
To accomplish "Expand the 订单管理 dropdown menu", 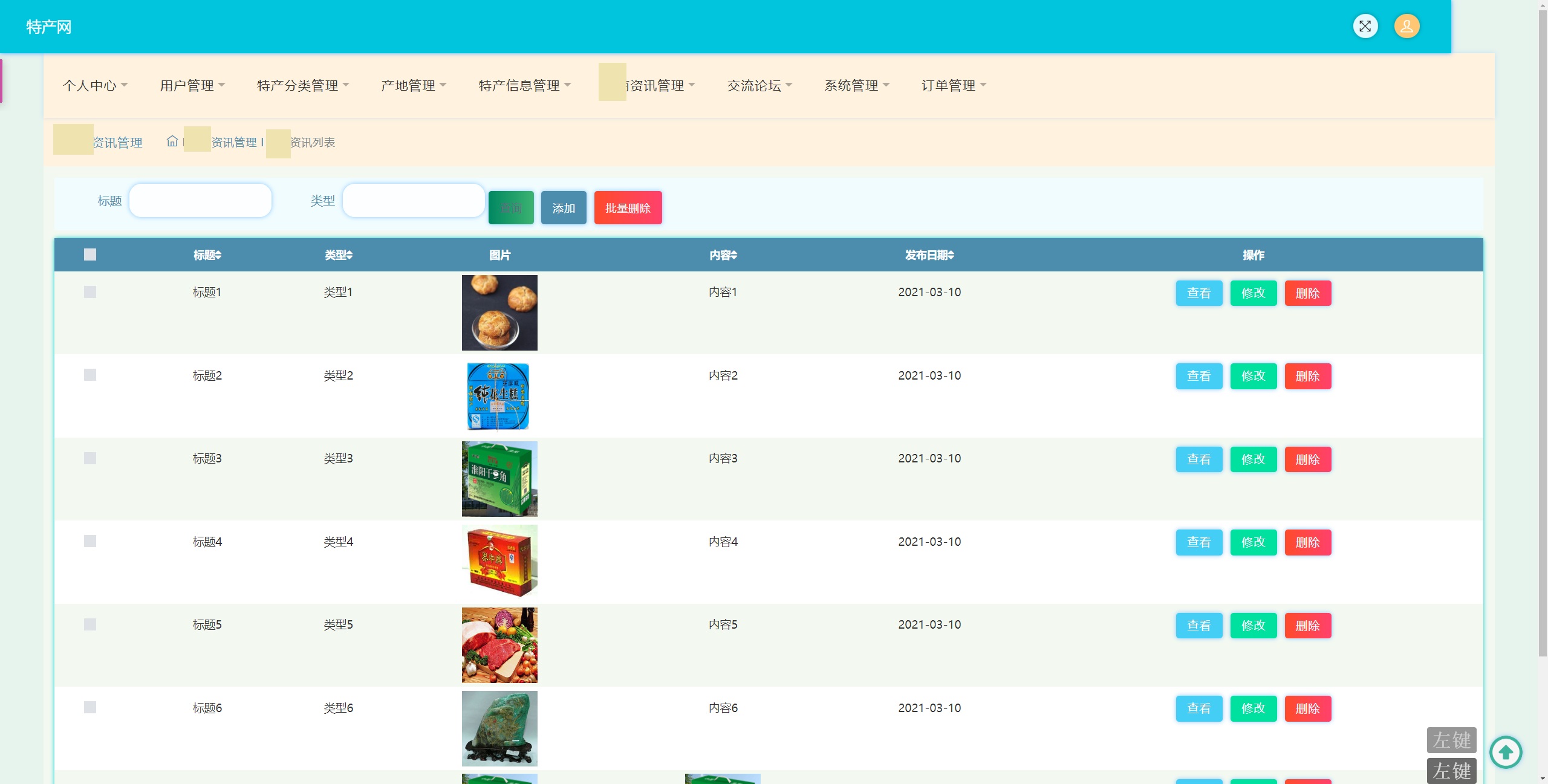I will [x=953, y=85].
